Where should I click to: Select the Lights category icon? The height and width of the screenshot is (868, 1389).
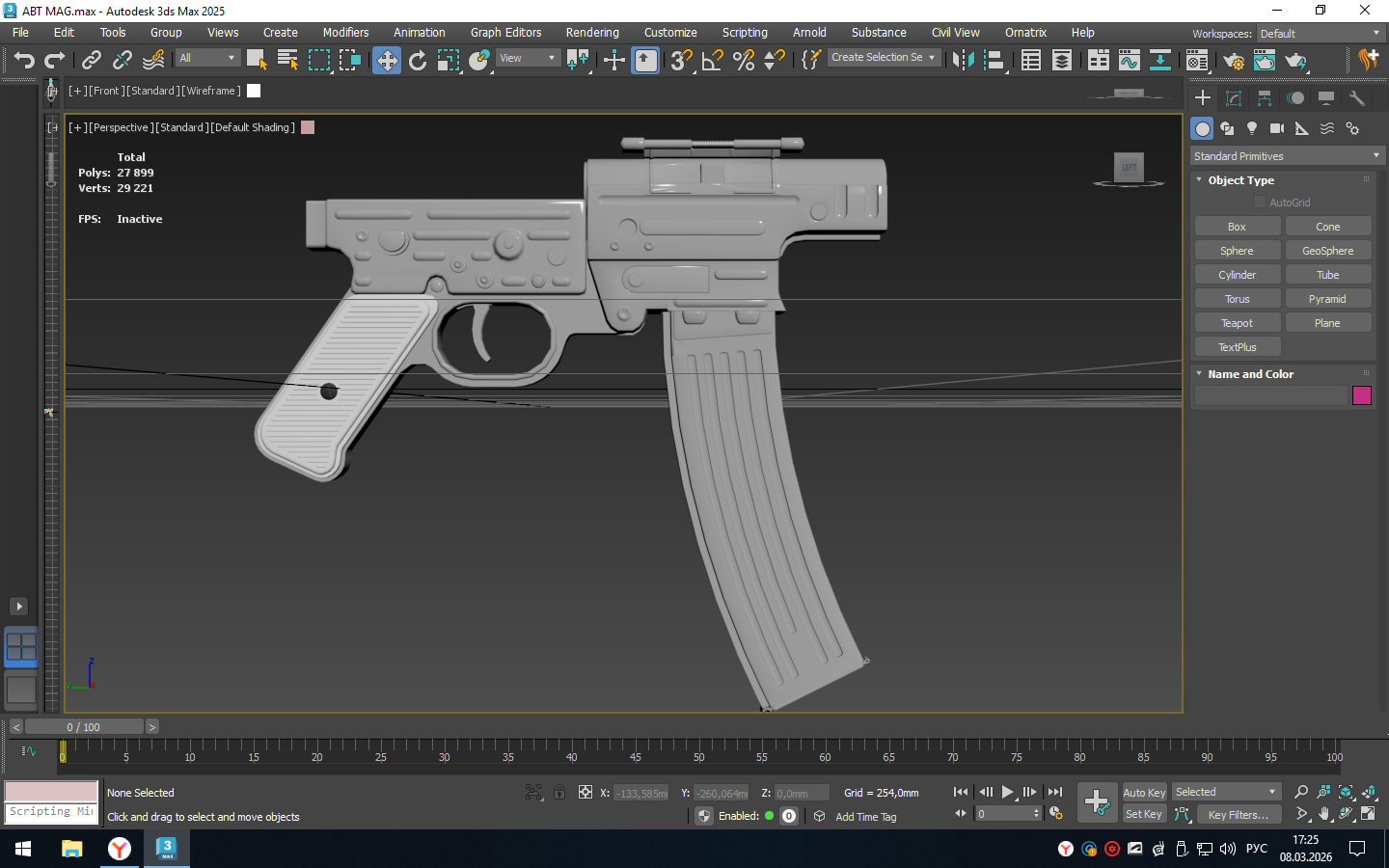[x=1252, y=128]
